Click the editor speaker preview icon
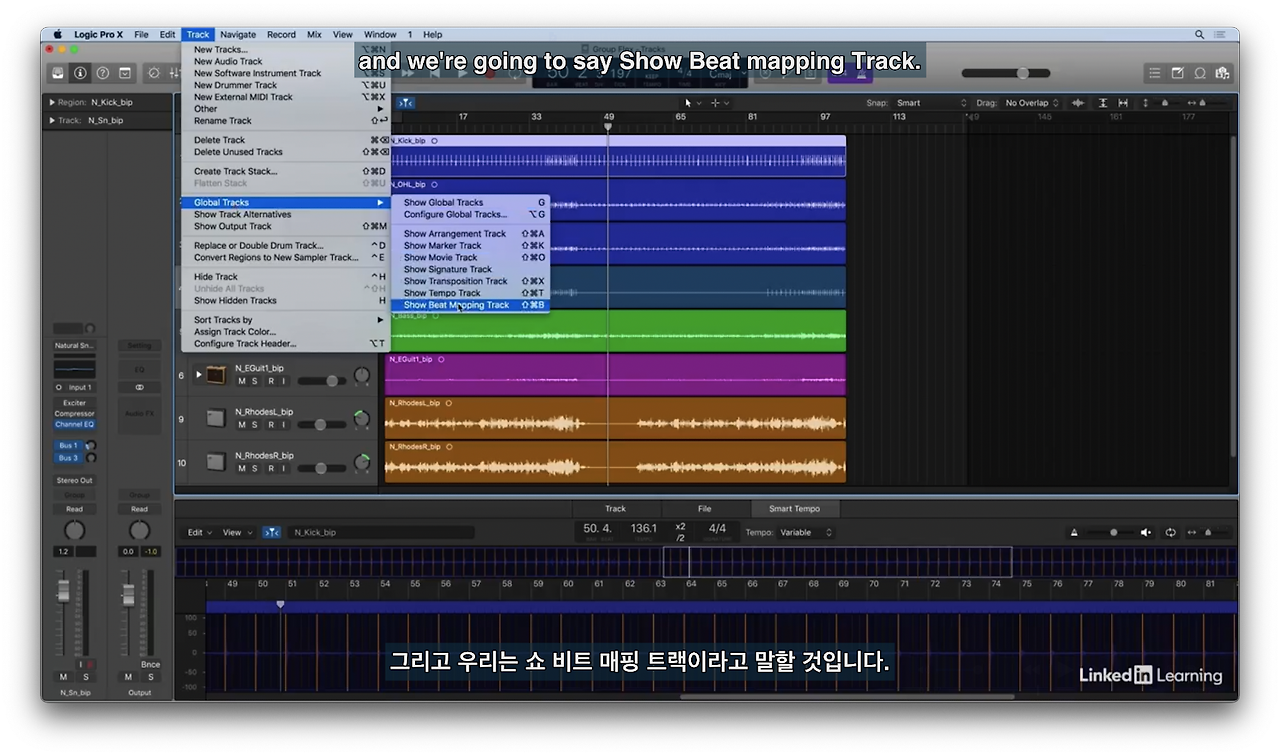1280x756 pixels. (1146, 533)
